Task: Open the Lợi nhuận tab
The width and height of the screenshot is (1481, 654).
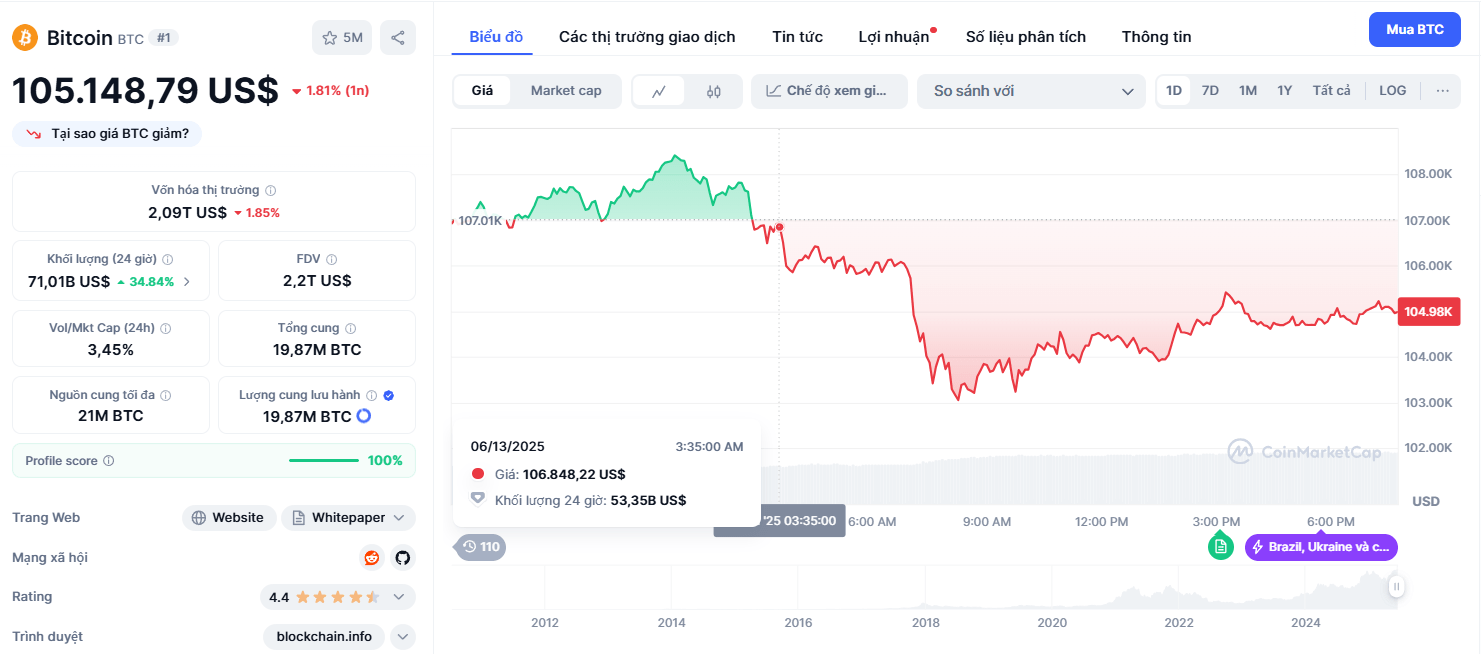Action: click(894, 37)
